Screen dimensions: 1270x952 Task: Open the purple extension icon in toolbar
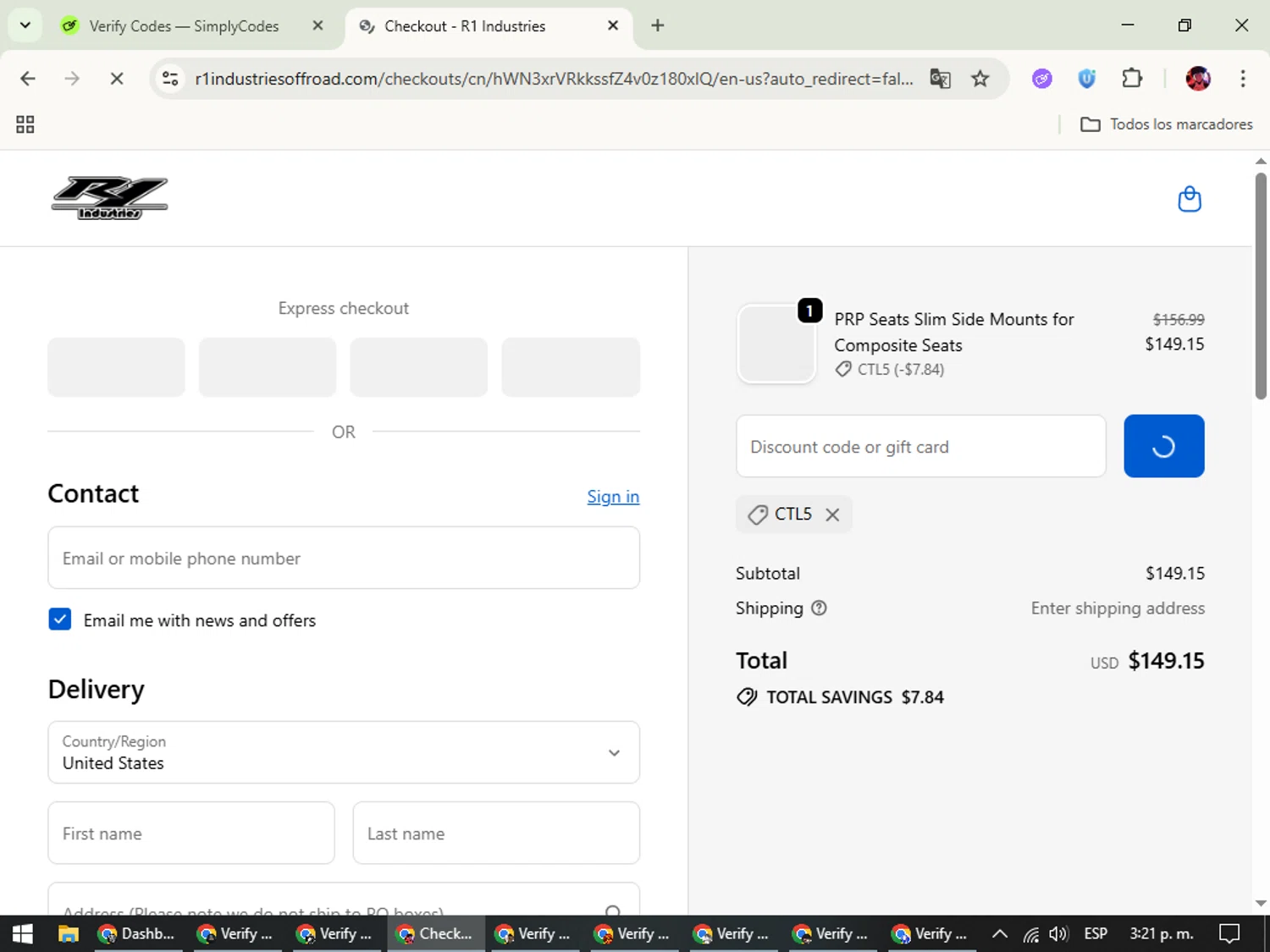click(x=1042, y=79)
